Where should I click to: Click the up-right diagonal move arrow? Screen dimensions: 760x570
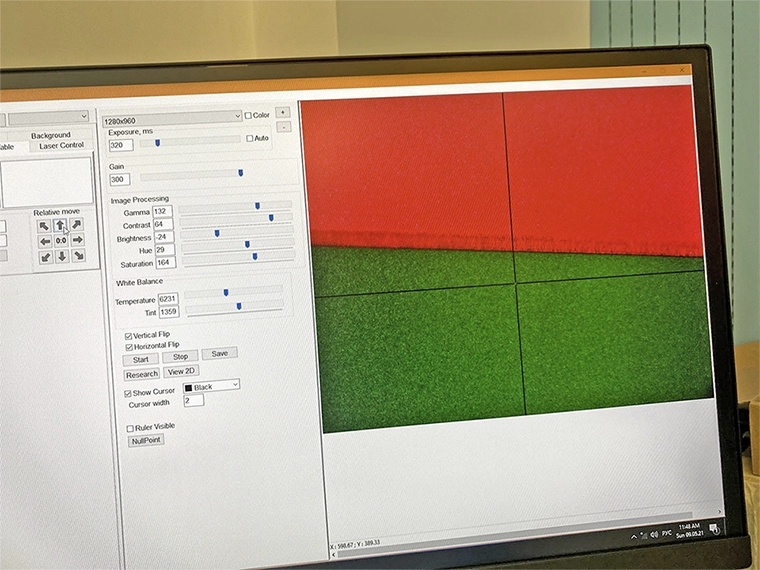click(x=77, y=226)
